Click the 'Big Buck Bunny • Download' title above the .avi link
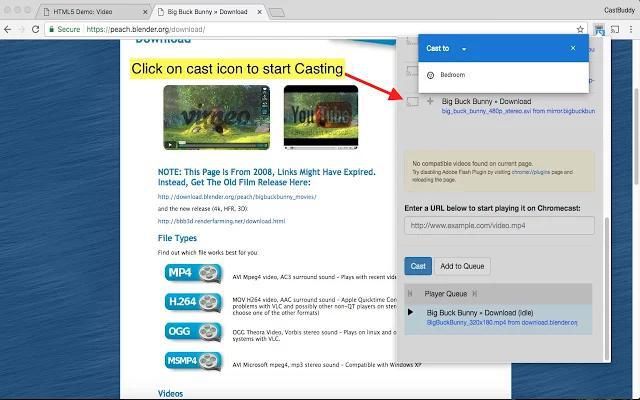 pyautogui.click(x=486, y=101)
